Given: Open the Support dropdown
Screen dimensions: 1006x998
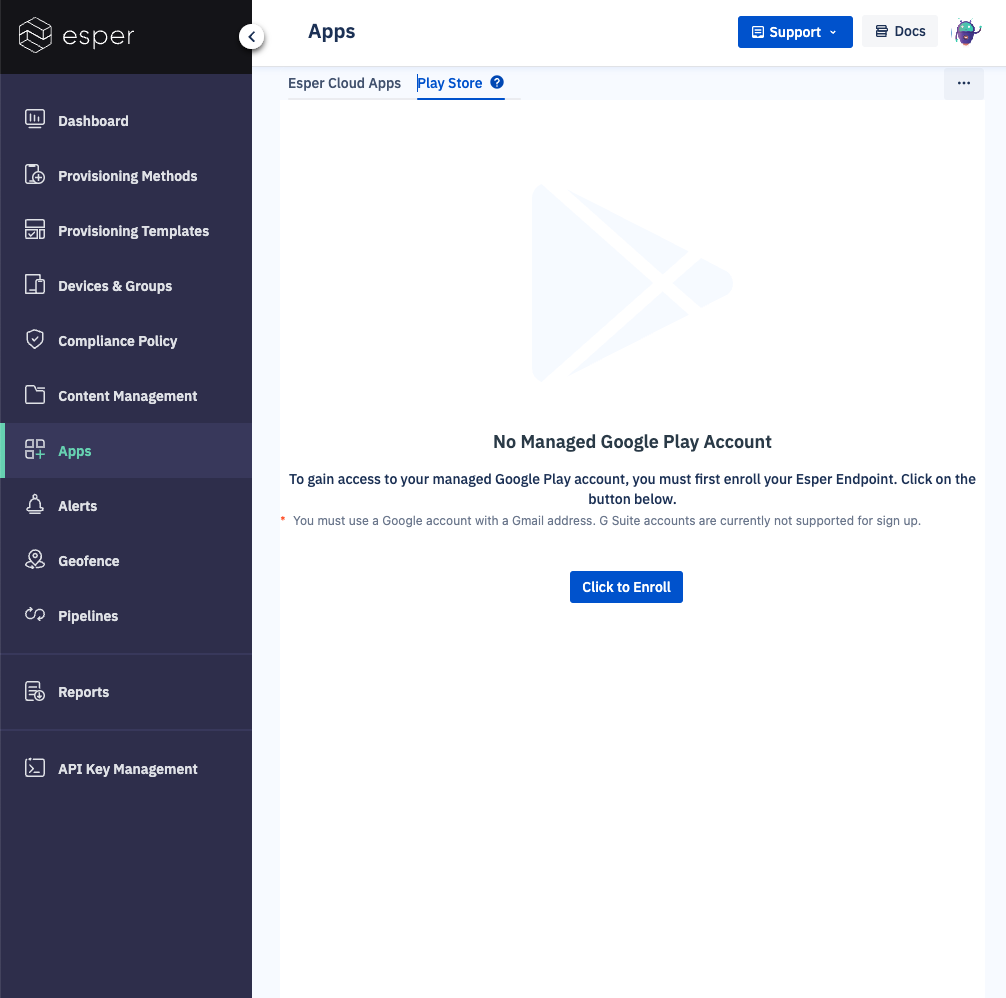Looking at the screenshot, I should (795, 32).
